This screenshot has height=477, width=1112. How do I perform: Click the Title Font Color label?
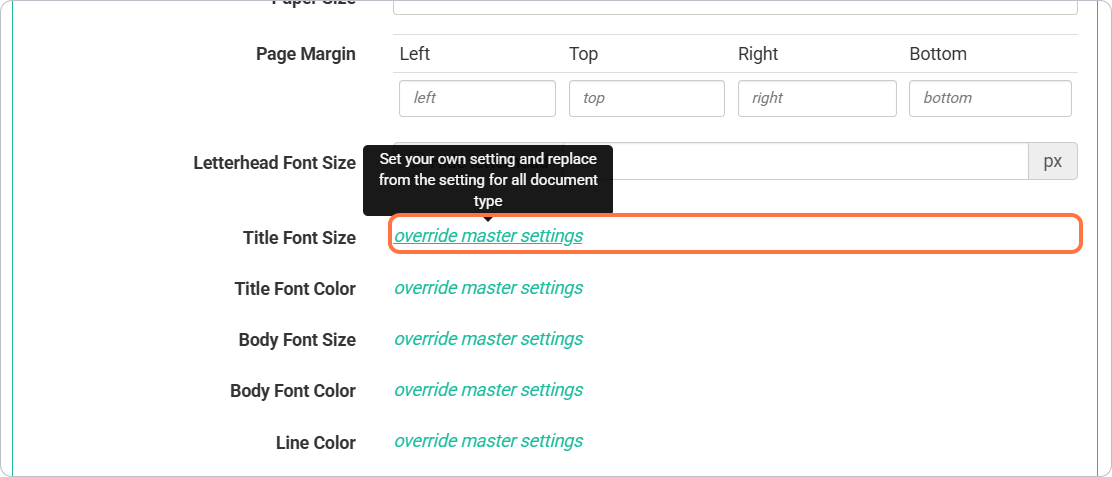click(295, 289)
